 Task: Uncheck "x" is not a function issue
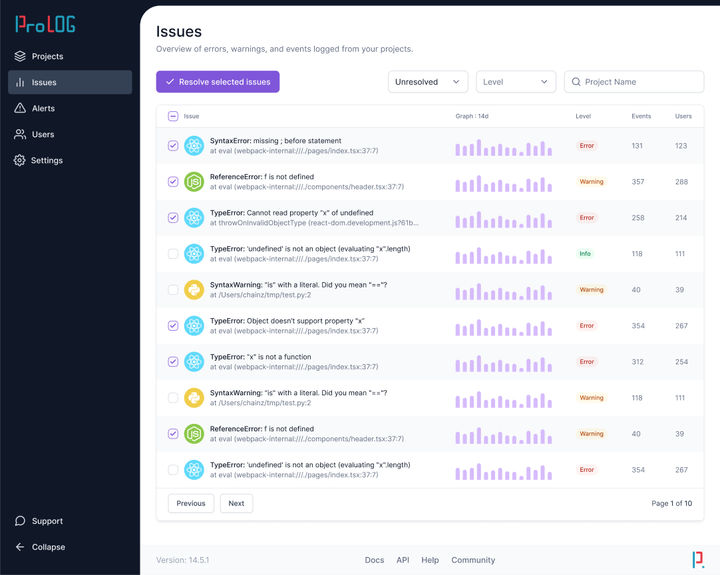(173, 362)
